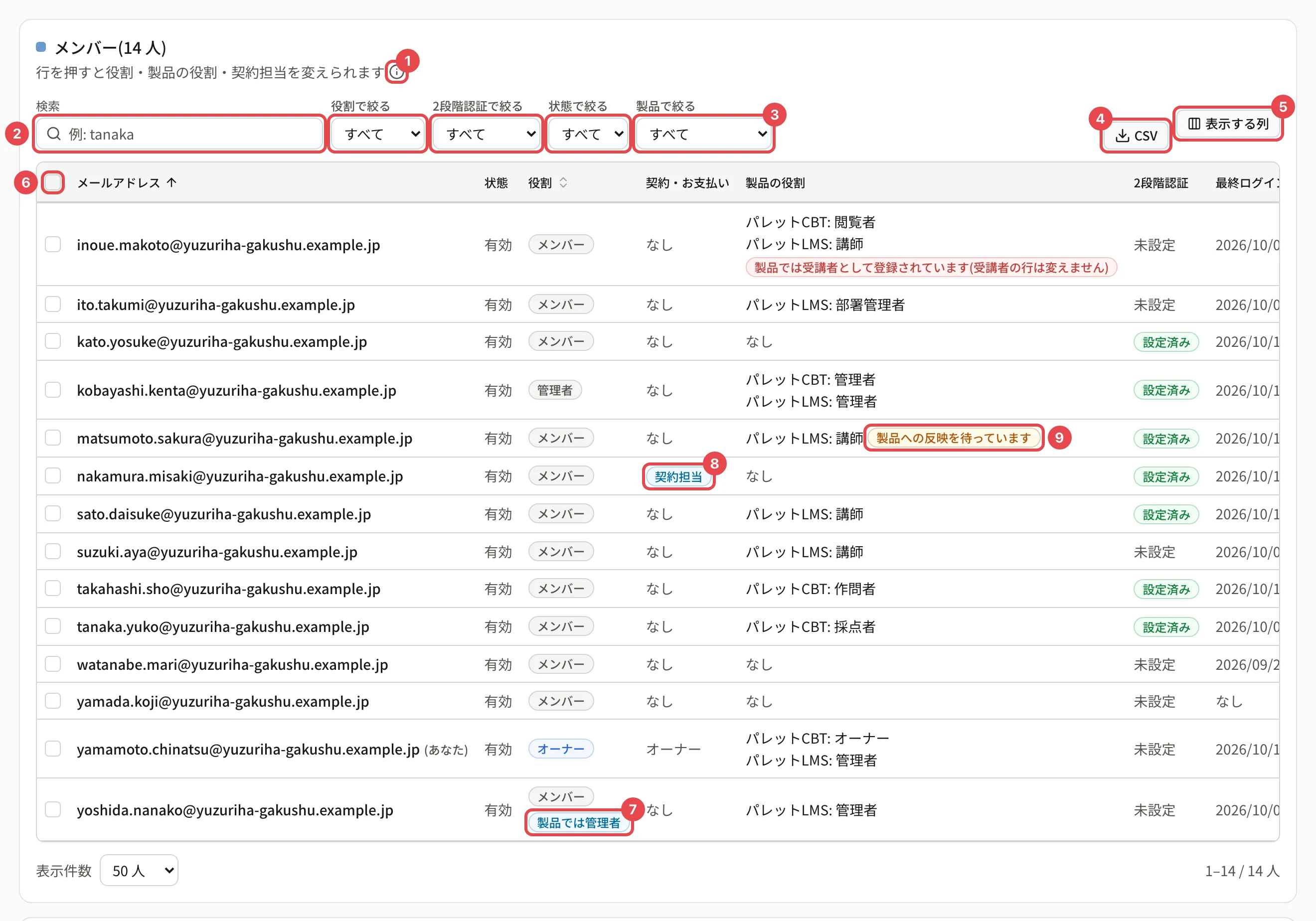The height and width of the screenshot is (921, 1316).
Task: Open the 表示件数 50 人 dropdown
Action: [139, 871]
